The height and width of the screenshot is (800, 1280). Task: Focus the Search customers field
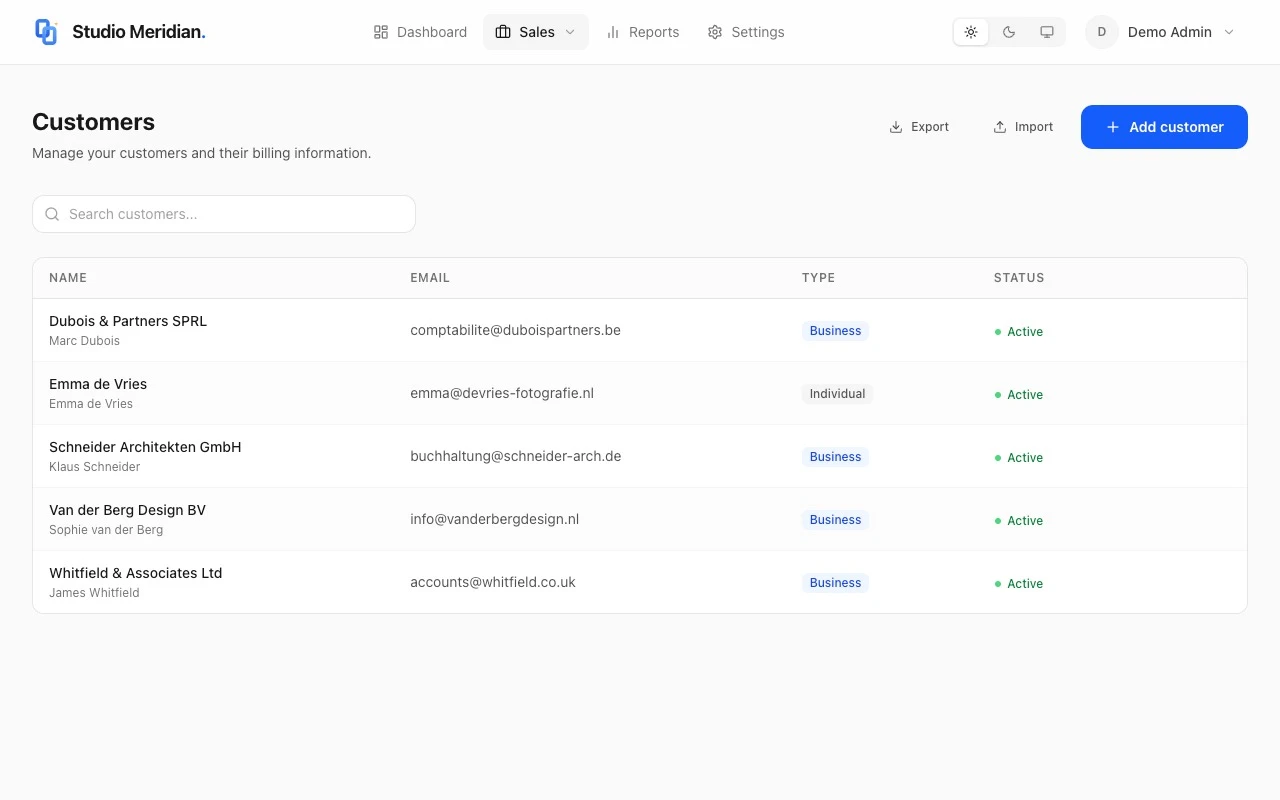(224, 214)
